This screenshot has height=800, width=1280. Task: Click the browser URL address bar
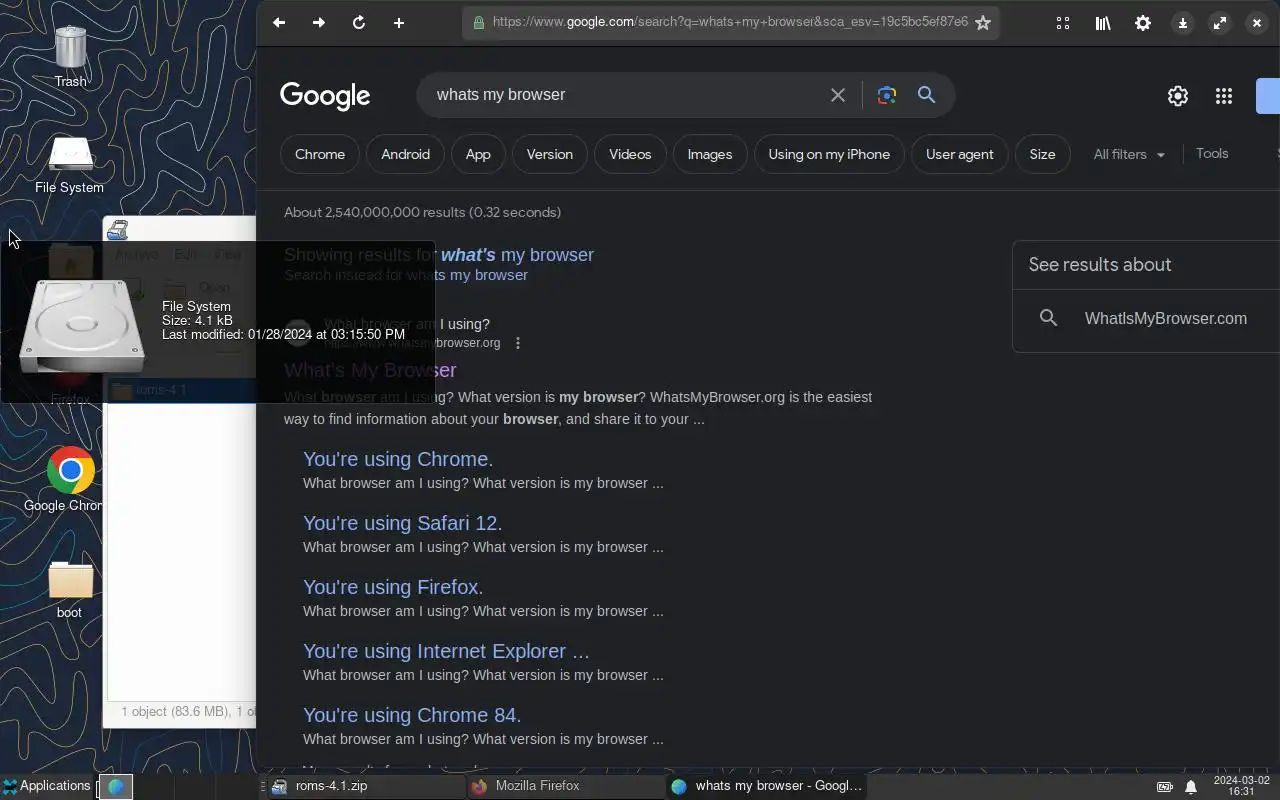tap(730, 22)
